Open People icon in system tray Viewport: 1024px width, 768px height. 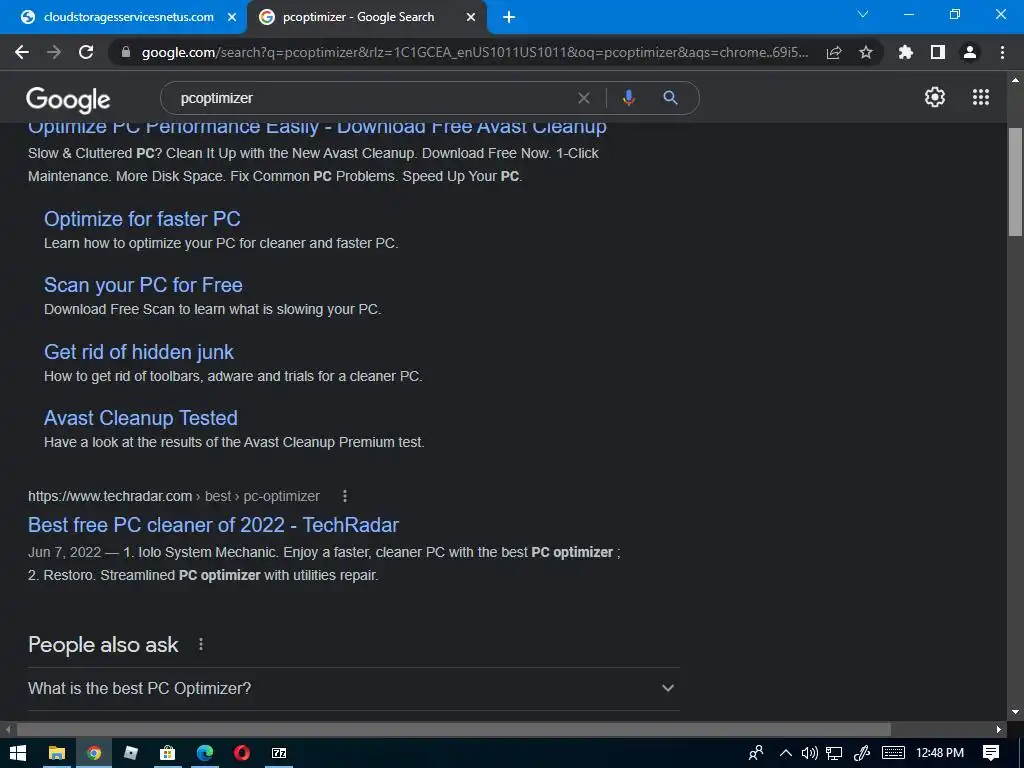(x=756, y=753)
